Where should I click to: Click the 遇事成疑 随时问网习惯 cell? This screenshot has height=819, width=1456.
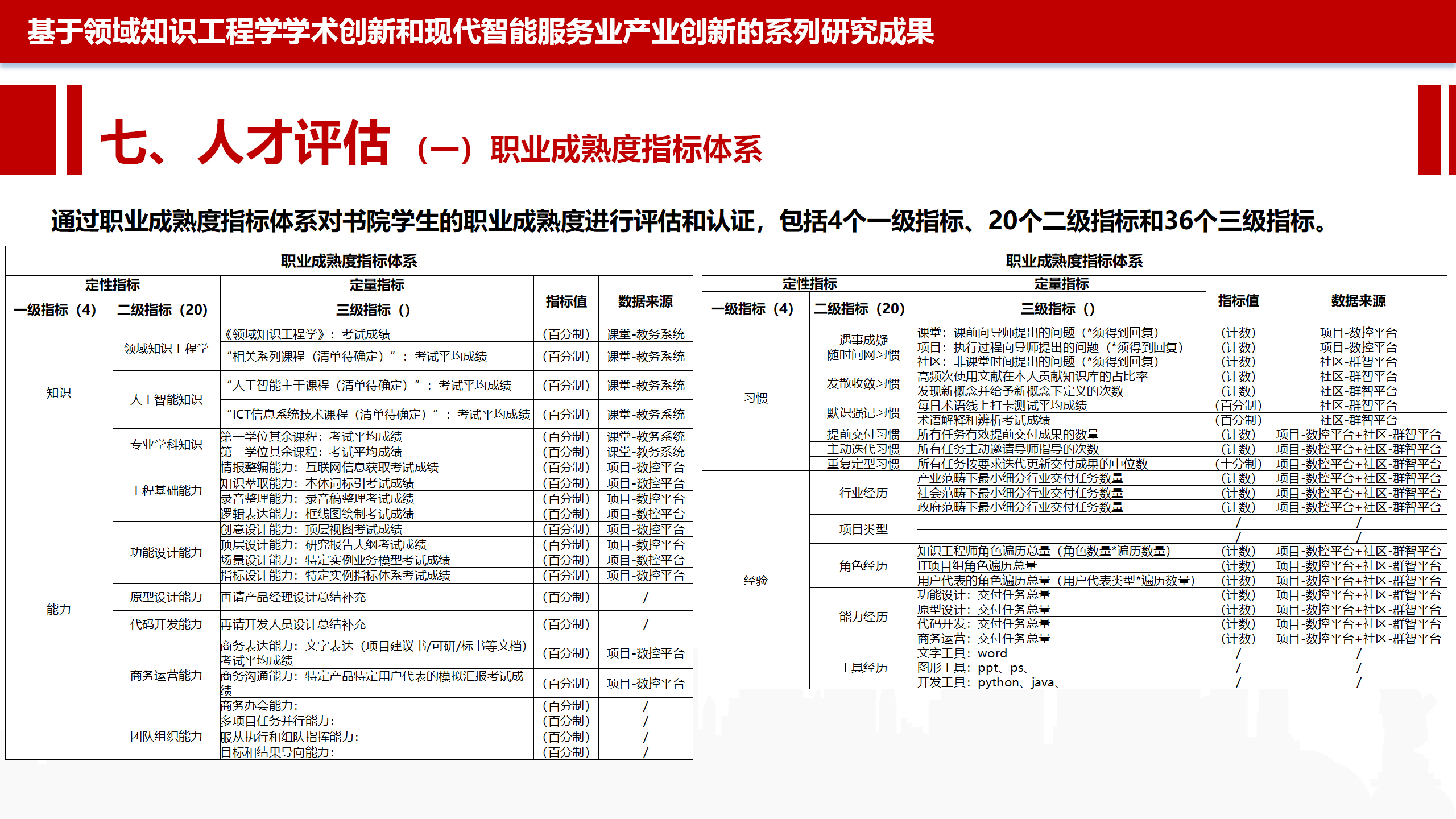(863, 348)
